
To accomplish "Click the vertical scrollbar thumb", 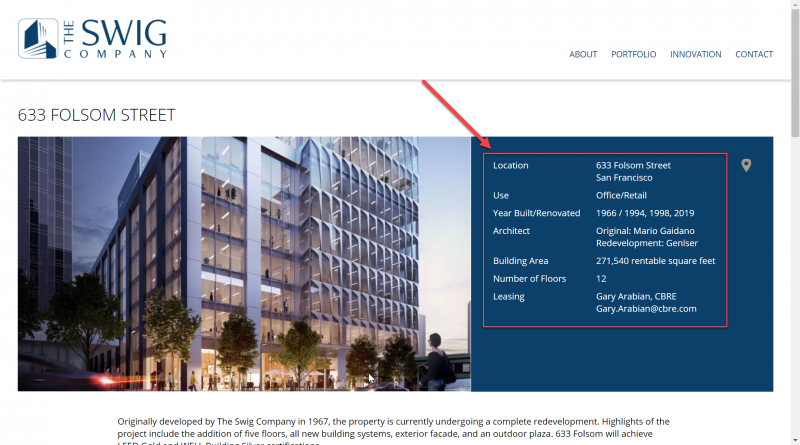I will (x=795, y=71).
